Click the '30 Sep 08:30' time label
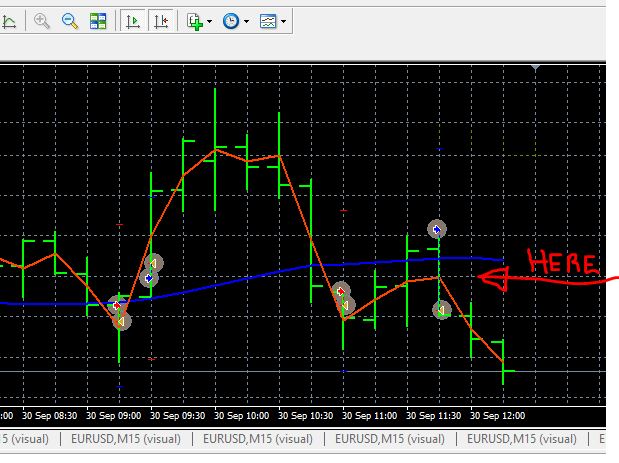Image resolution: width=619 pixels, height=463 pixels. pyautogui.click(x=50, y=416)
